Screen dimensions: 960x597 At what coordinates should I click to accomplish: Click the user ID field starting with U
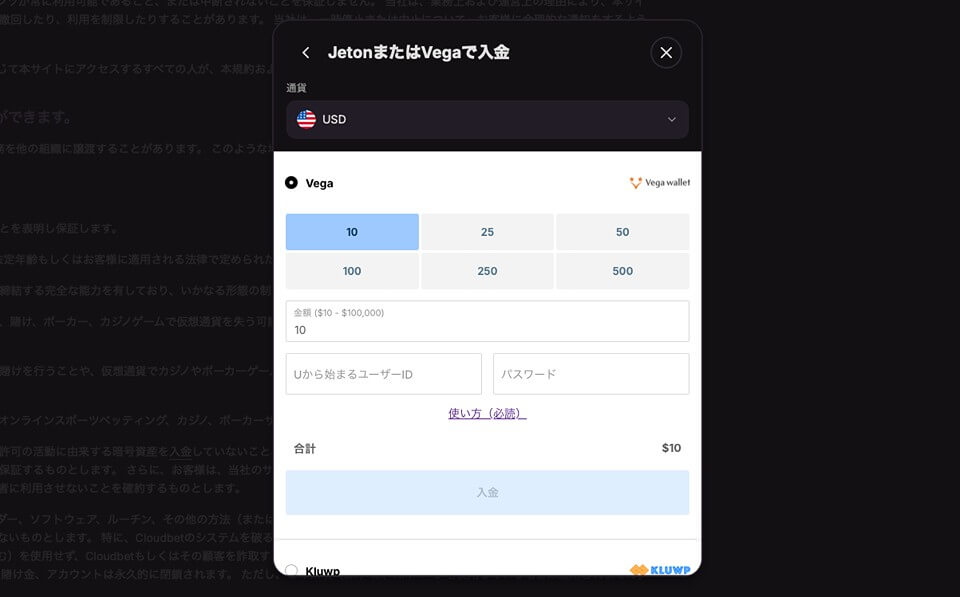384,374
